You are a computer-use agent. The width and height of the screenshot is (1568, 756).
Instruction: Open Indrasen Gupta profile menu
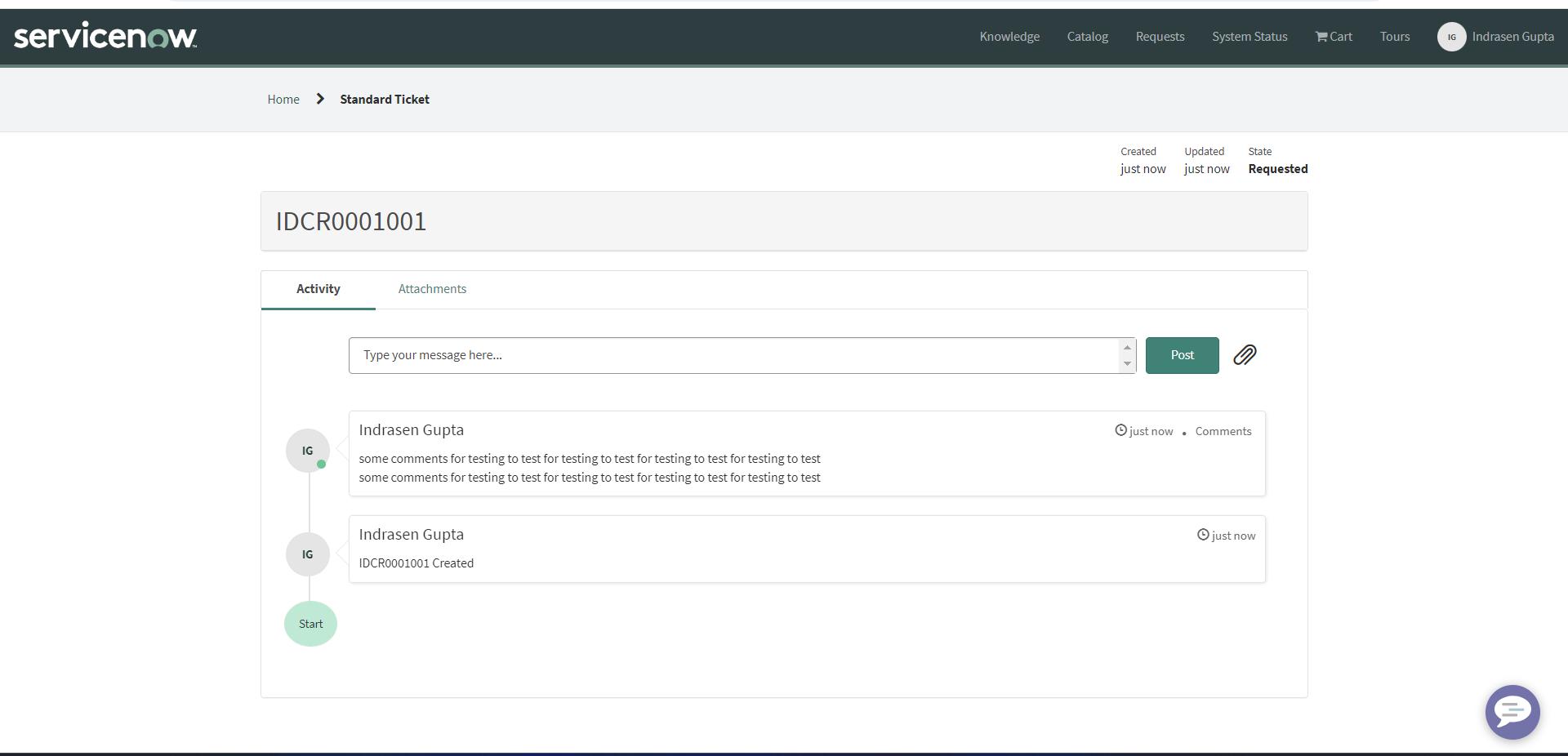1512,37
